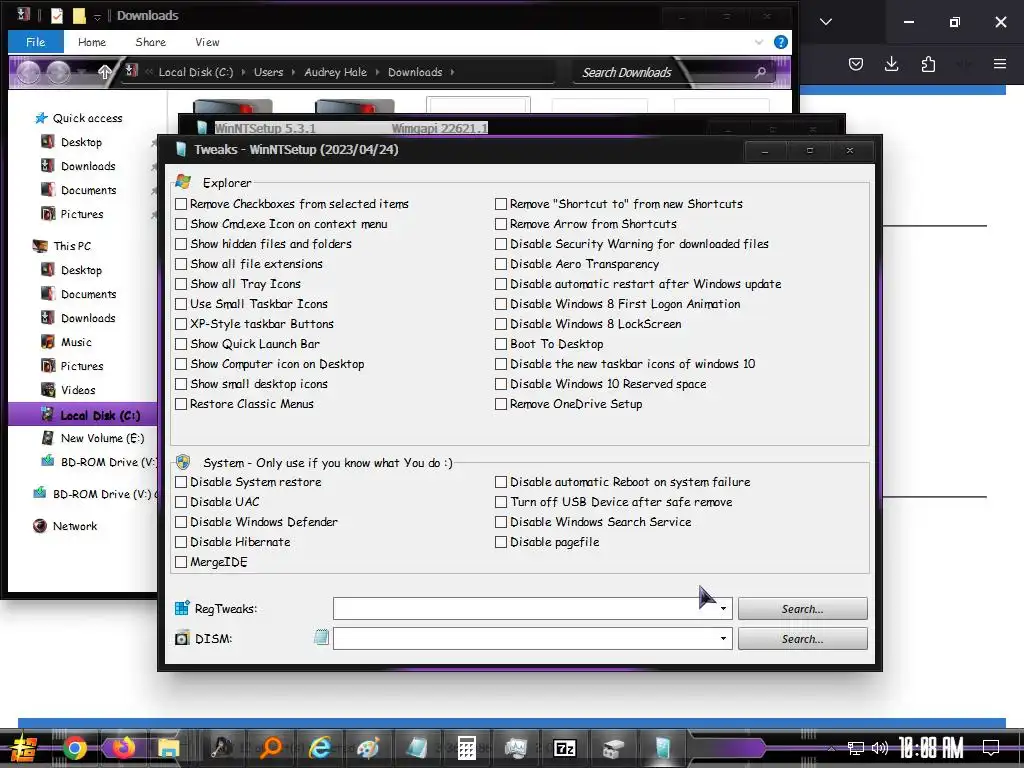The width and height of the screenshot is (1024, 768).
Task: Click the WinNTSetup taskbar icon
Action: pos(662,748)
